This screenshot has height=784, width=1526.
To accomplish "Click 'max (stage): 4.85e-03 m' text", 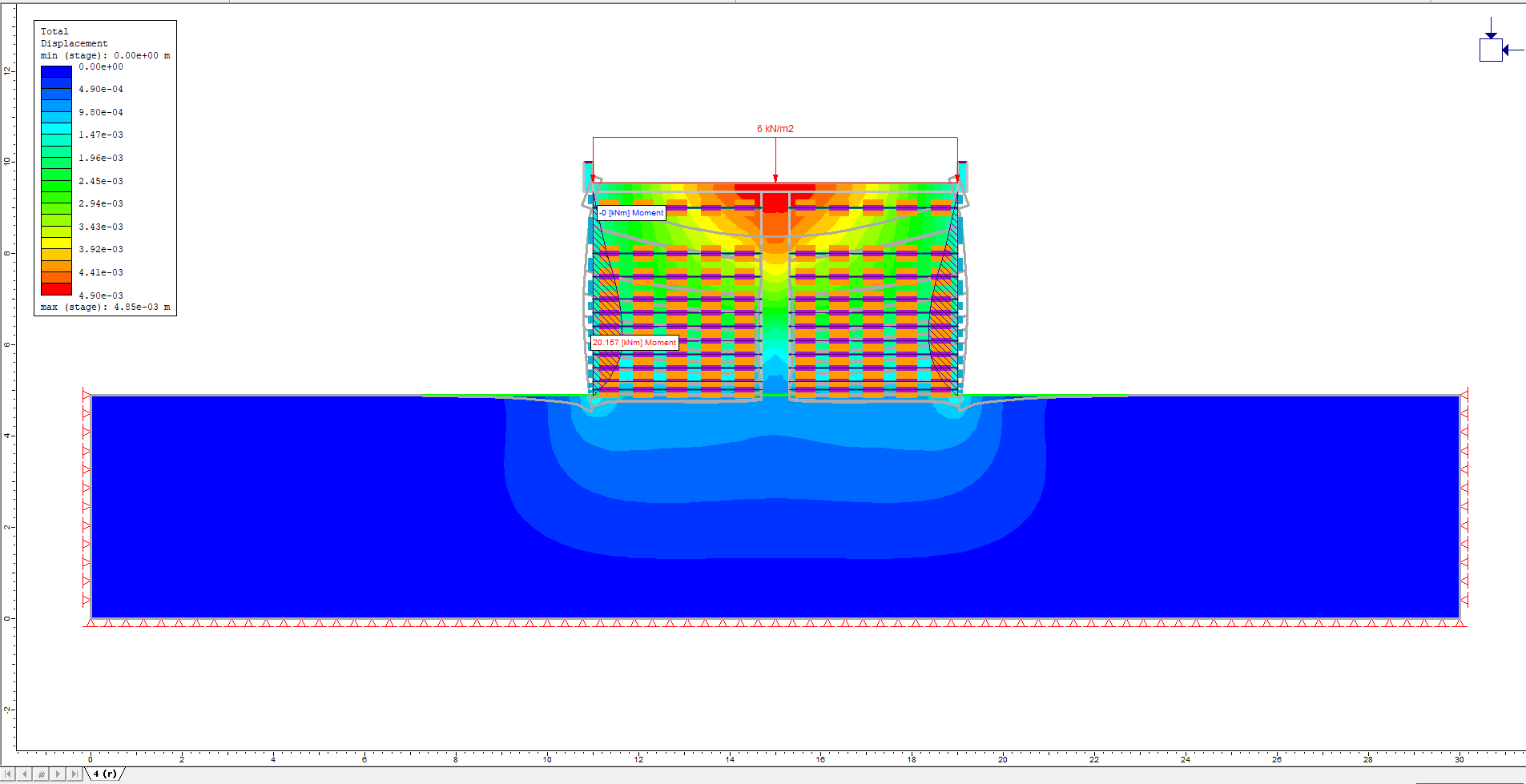I will click(x=106, y=308).
